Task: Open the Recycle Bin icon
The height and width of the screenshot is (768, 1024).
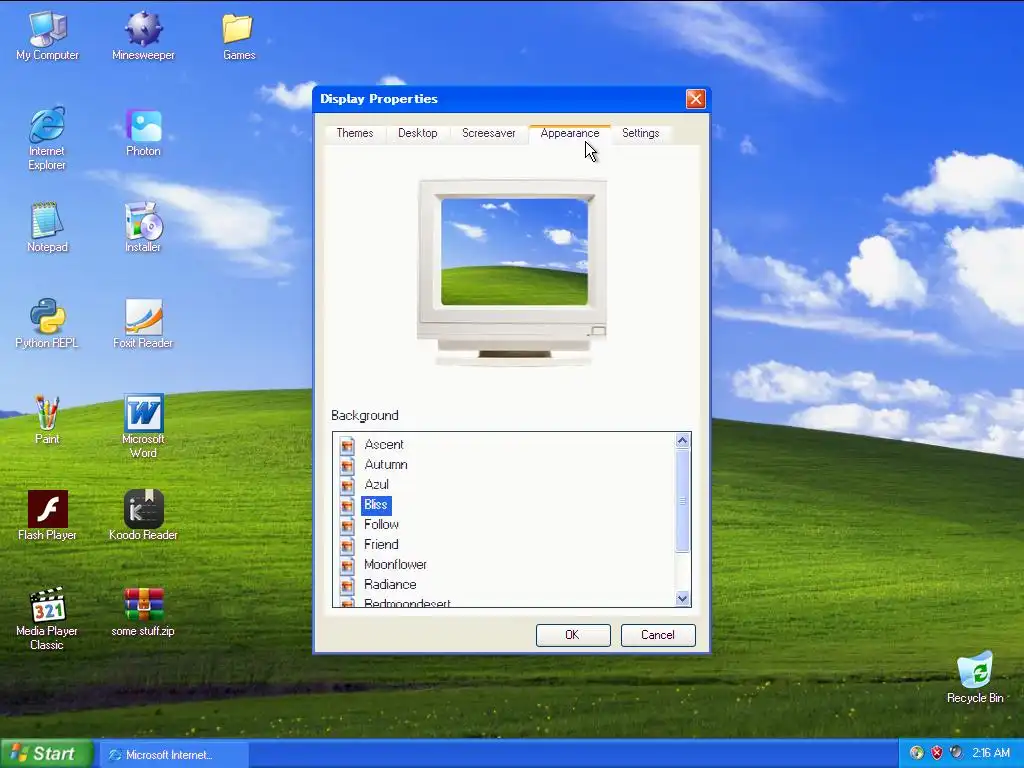Action: click(975, 677)
